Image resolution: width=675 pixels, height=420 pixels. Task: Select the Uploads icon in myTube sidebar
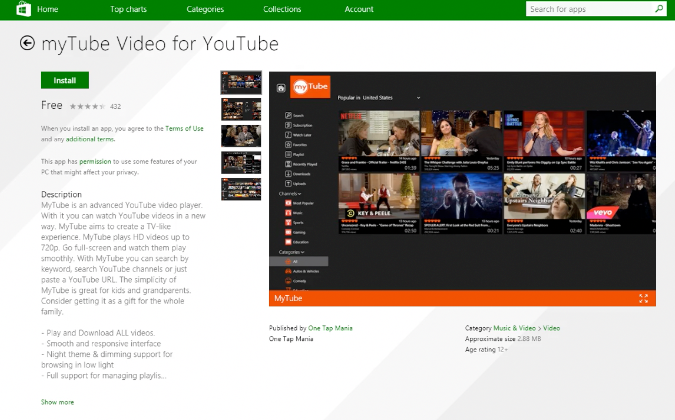288,183
